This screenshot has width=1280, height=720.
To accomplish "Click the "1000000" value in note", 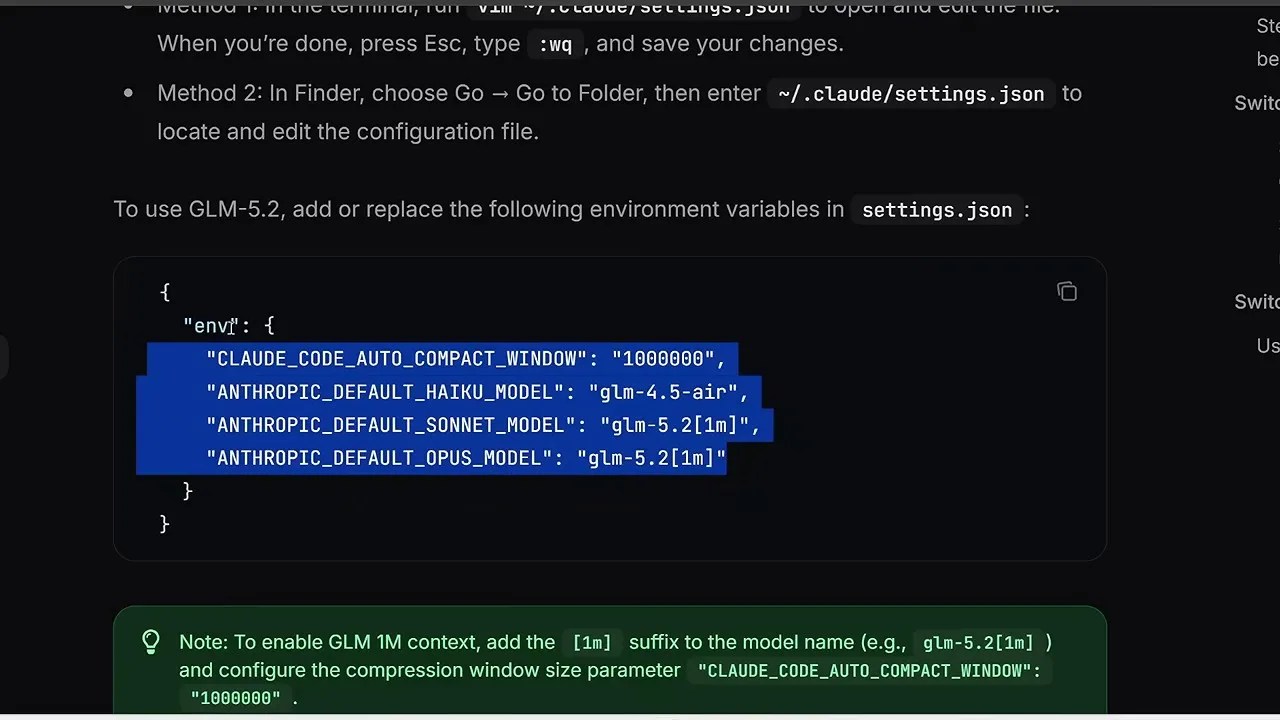I will 235,698.
